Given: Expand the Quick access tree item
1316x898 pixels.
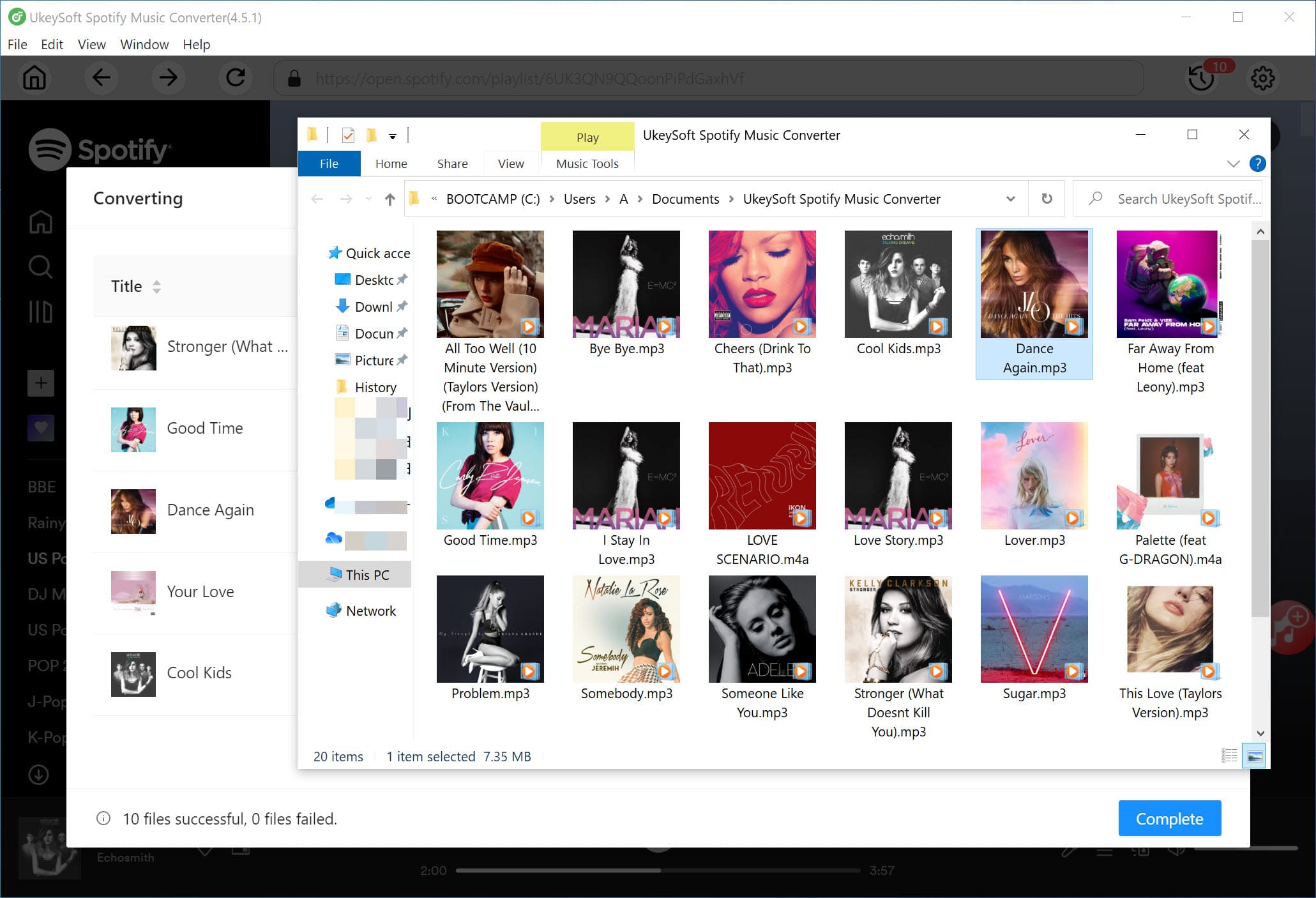Looking at the screenshot, I should coord(313,252).
